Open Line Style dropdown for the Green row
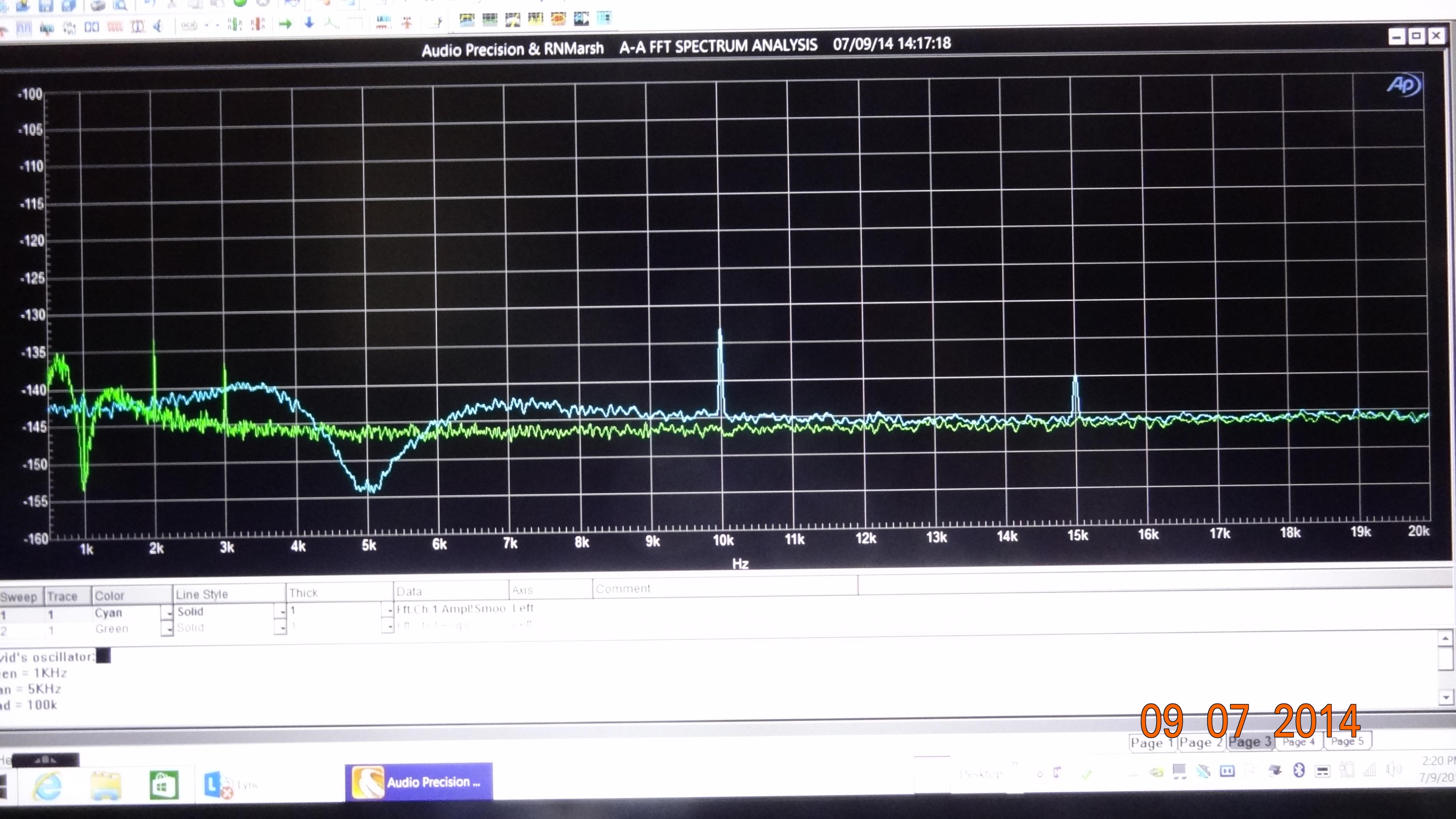 (280, 627)
